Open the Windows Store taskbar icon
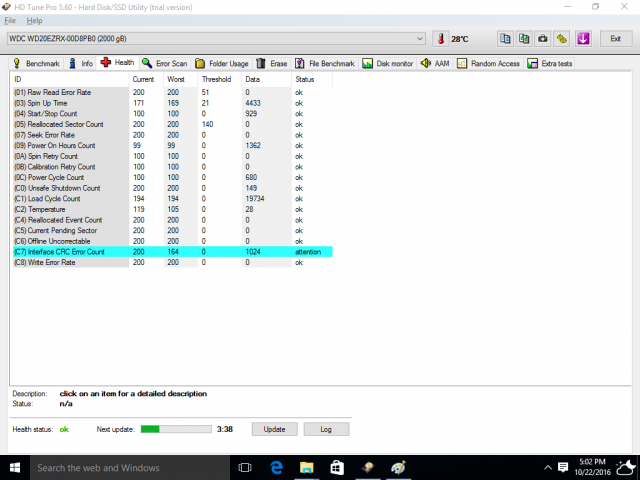This screenshot has width=640, height=480. click(338, 467)
